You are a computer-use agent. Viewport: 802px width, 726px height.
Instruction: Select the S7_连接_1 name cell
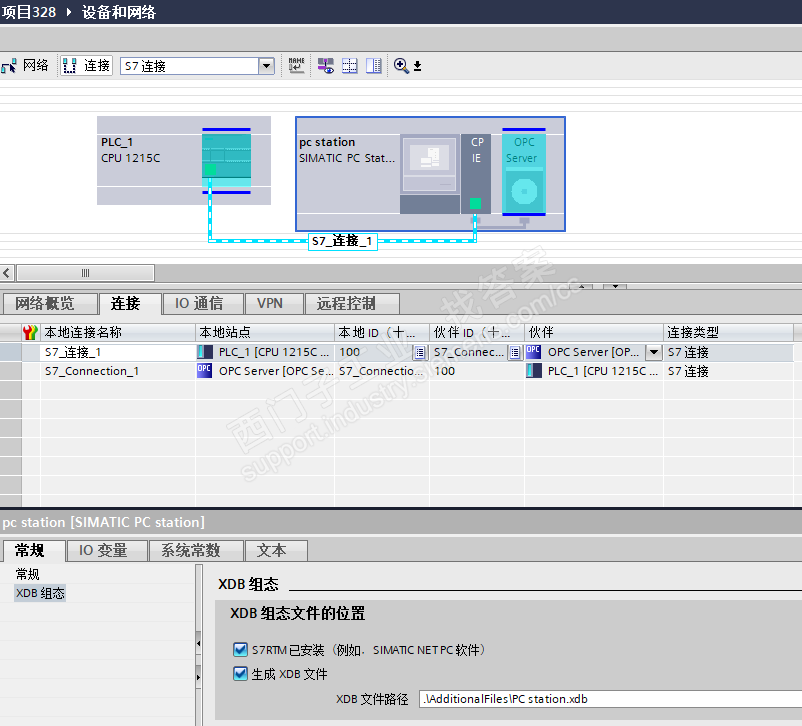point(118,352)
